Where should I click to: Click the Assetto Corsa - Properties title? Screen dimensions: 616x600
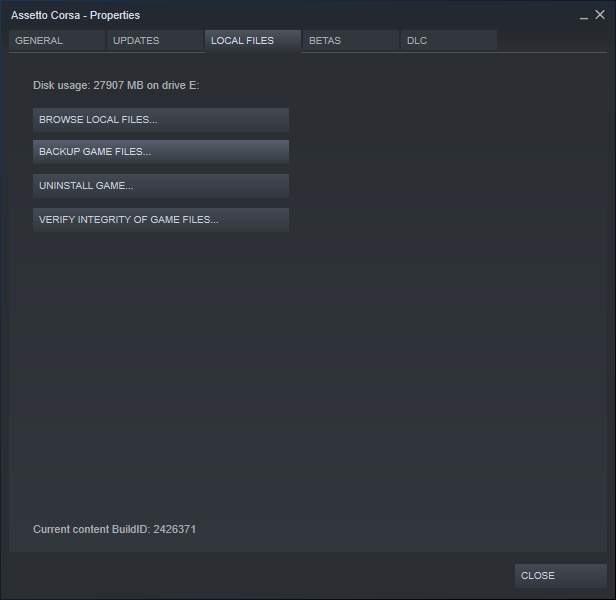[x=75, y=15]
